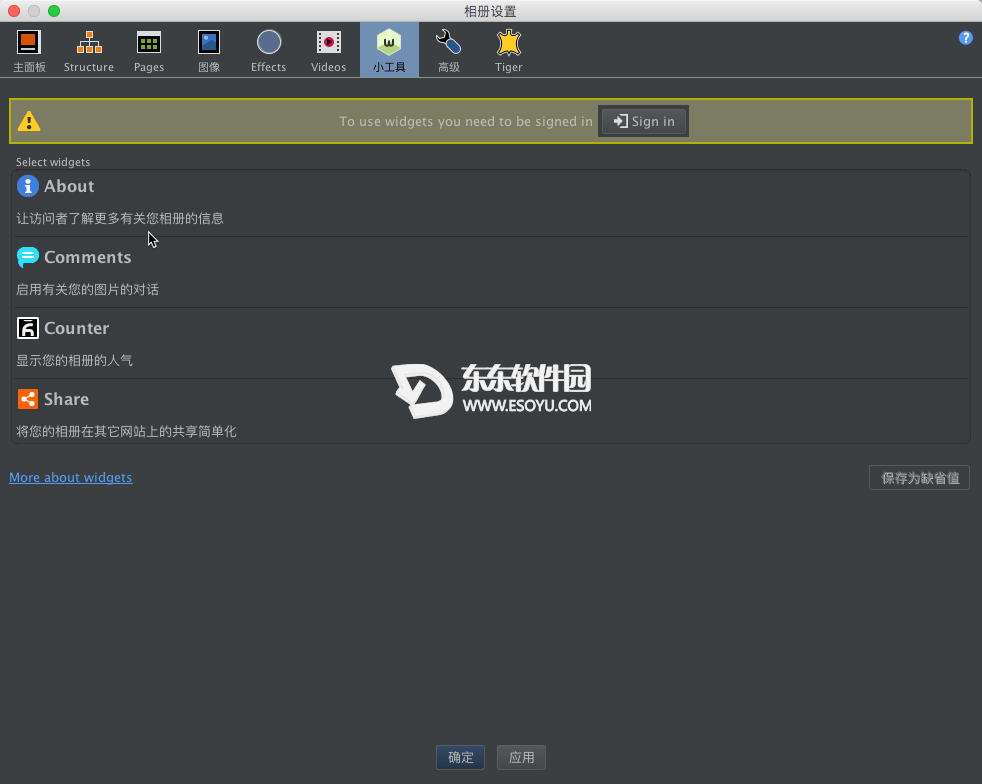Viewport: 982px width, 784px height.
Task: Click the About widget info icon
Action: tap(28, 186)
